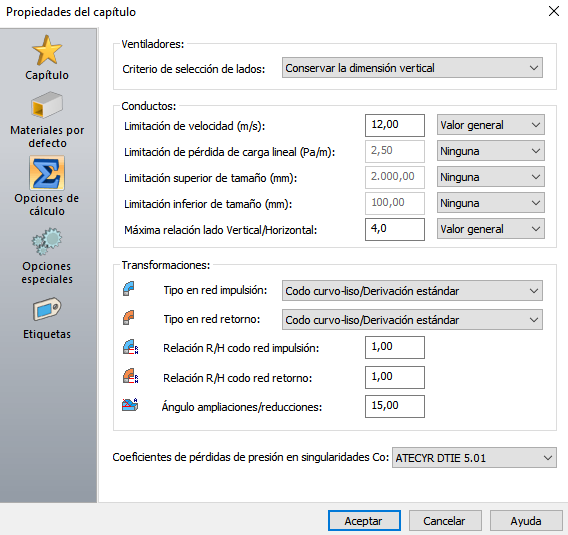The height and width of the screenshot is (535, 568).
Task: Click the R/H codo red impulsión icon
Action: point(130,347)
